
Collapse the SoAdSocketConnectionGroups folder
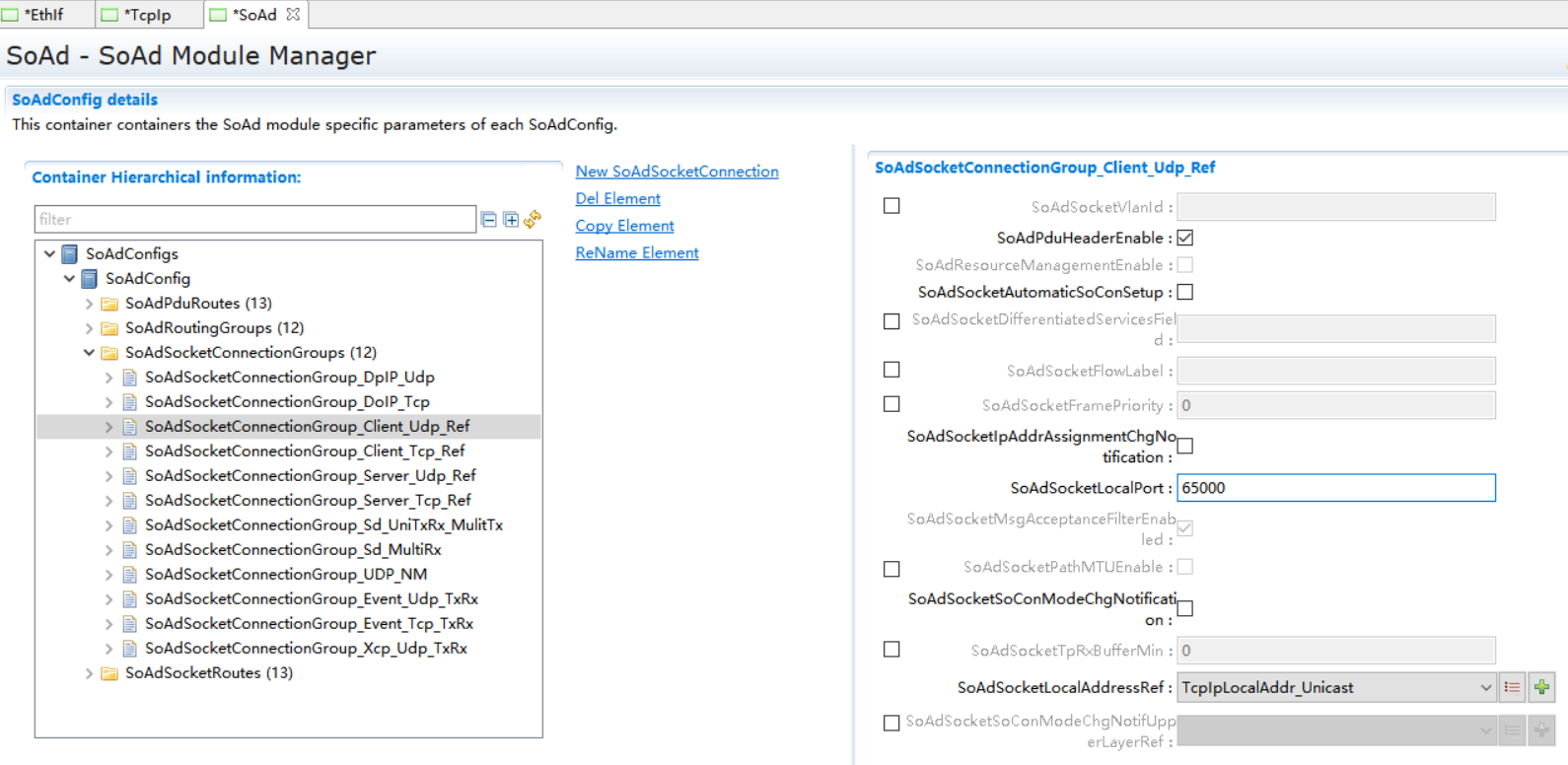[89, 353]
